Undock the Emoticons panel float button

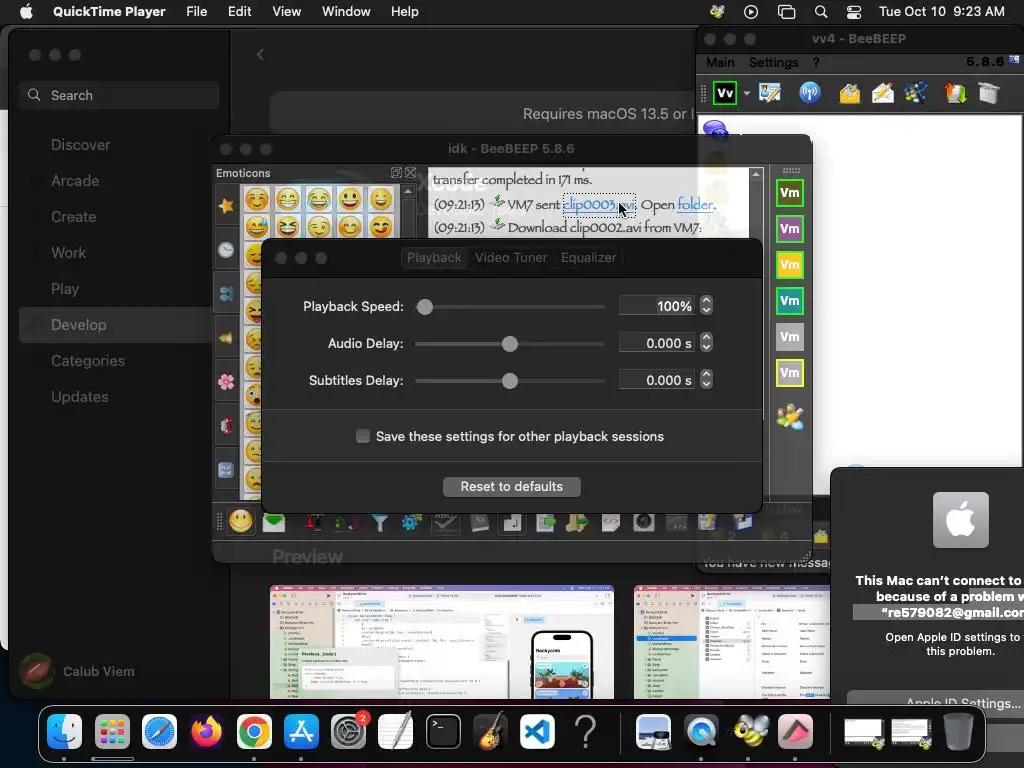(x=396, y=172)
